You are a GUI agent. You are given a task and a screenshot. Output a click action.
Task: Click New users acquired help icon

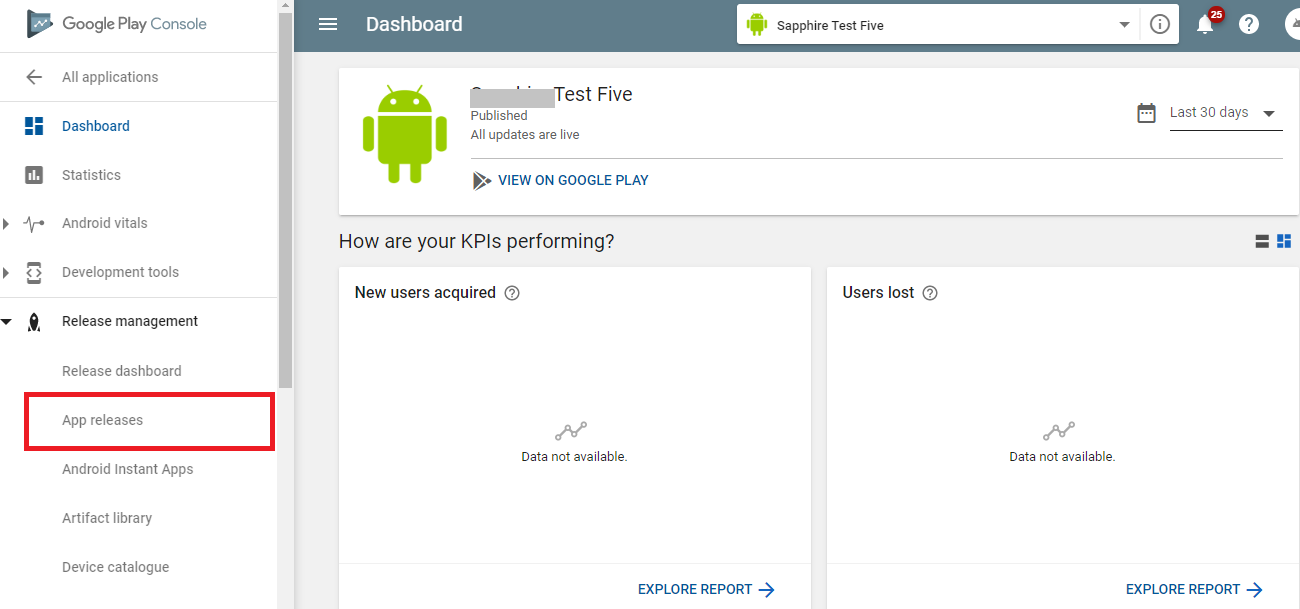tap(512, 293)
